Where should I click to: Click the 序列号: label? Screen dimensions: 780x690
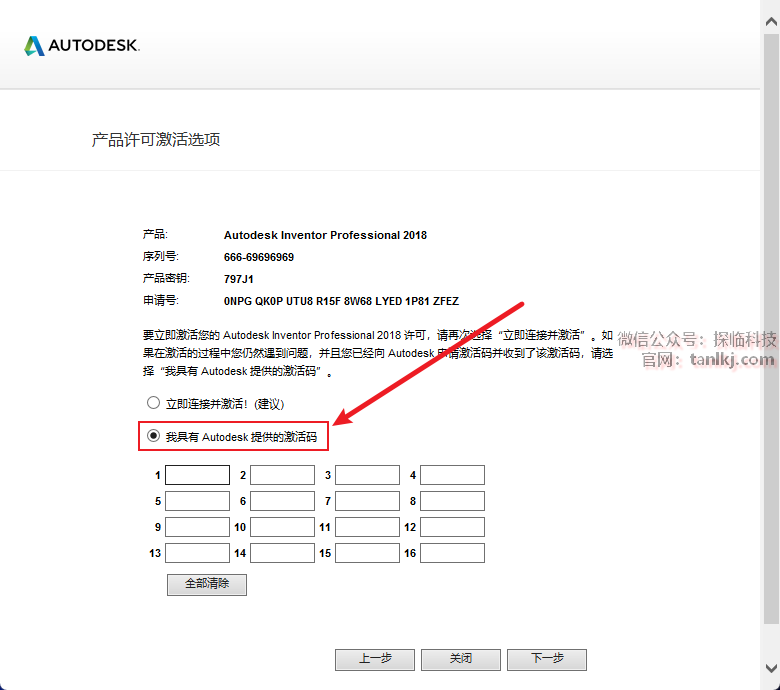(x=161, y=256)
